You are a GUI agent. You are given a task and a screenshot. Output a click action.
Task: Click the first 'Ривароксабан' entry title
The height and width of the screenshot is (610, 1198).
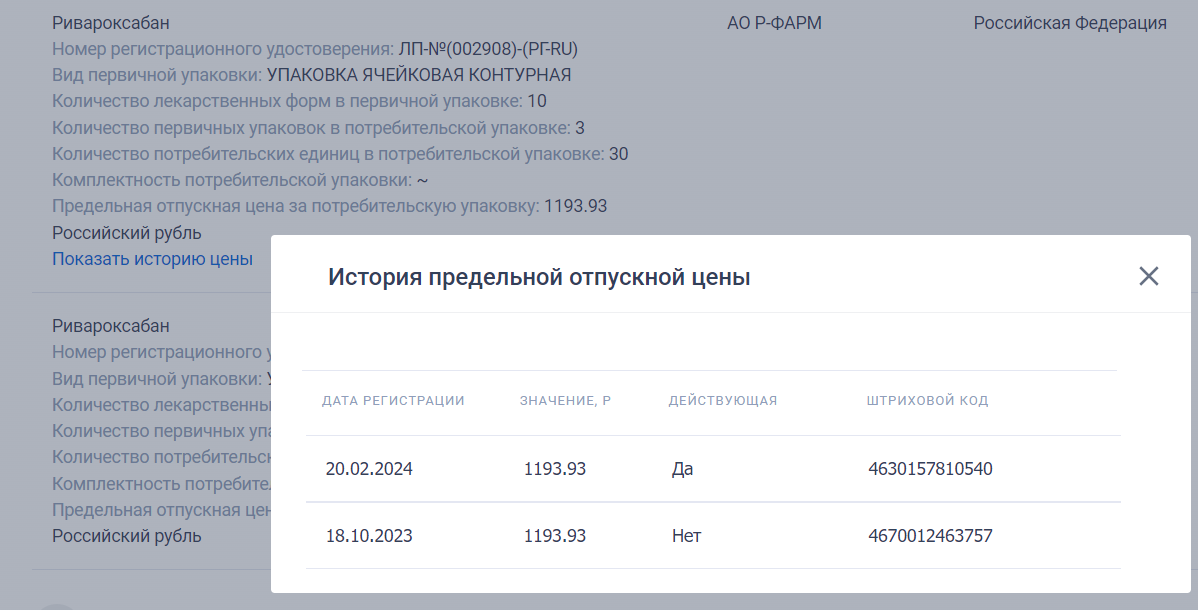tap(111, 23)
